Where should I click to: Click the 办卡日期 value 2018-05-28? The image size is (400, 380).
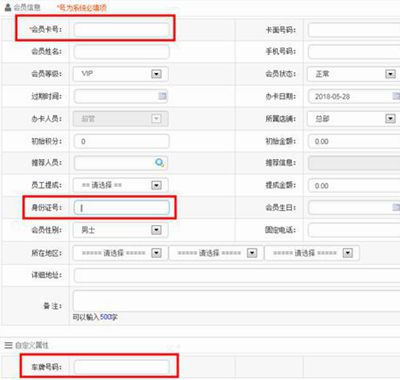(332, 96)
